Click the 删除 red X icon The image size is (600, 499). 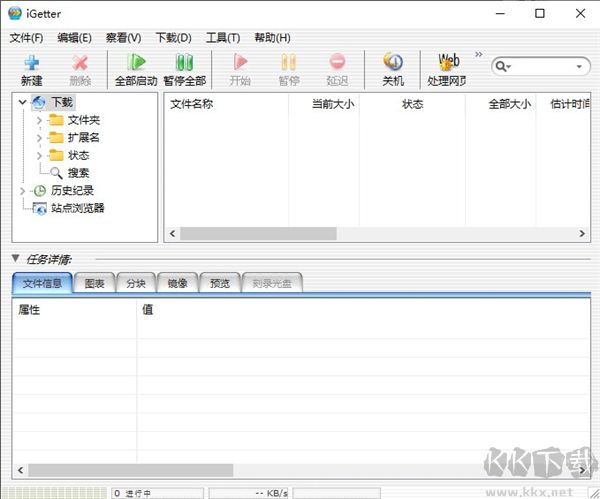click(x=80, y=62)
